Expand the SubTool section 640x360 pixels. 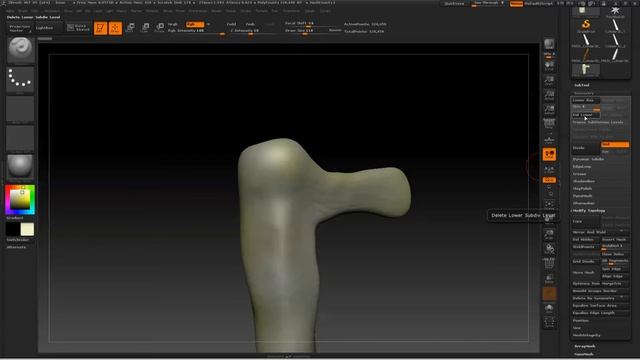coord(582,85)
